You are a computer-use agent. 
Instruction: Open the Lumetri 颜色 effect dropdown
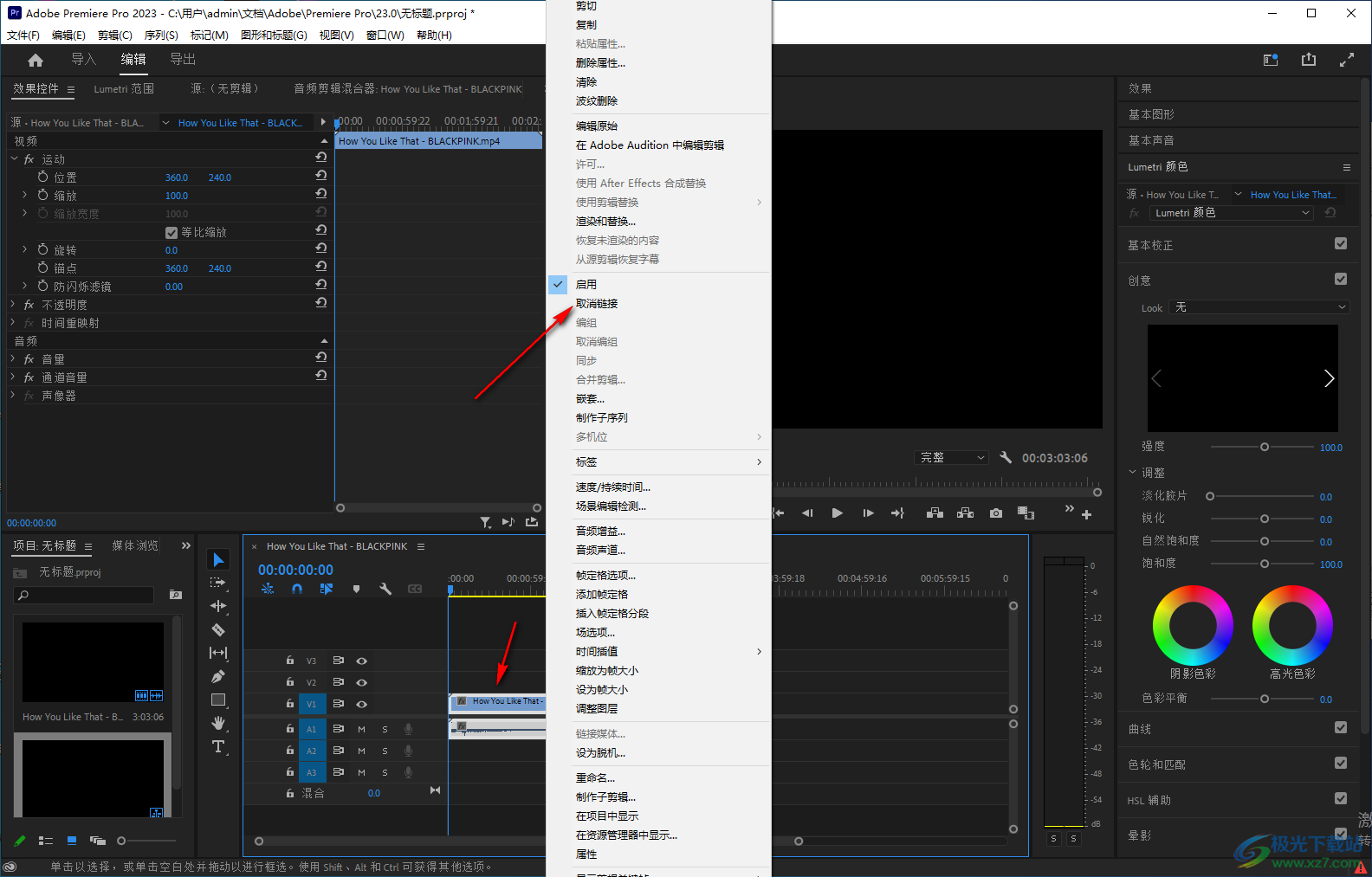pyautogui.click(x=1231, y=213)
